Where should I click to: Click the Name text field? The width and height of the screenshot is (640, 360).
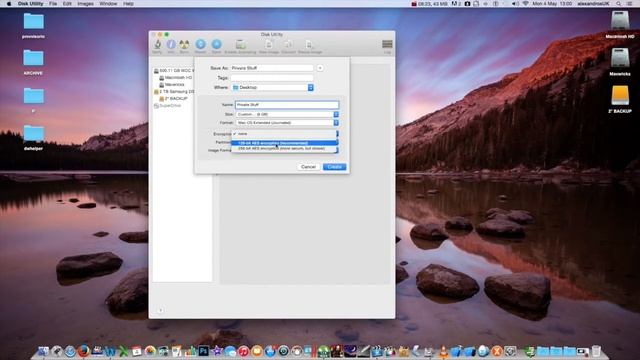(287, 105)
